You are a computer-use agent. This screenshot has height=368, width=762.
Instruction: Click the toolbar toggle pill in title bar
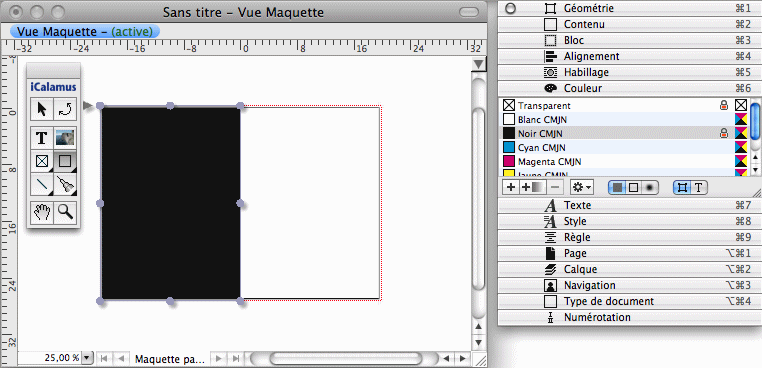(x=468, y=12)
